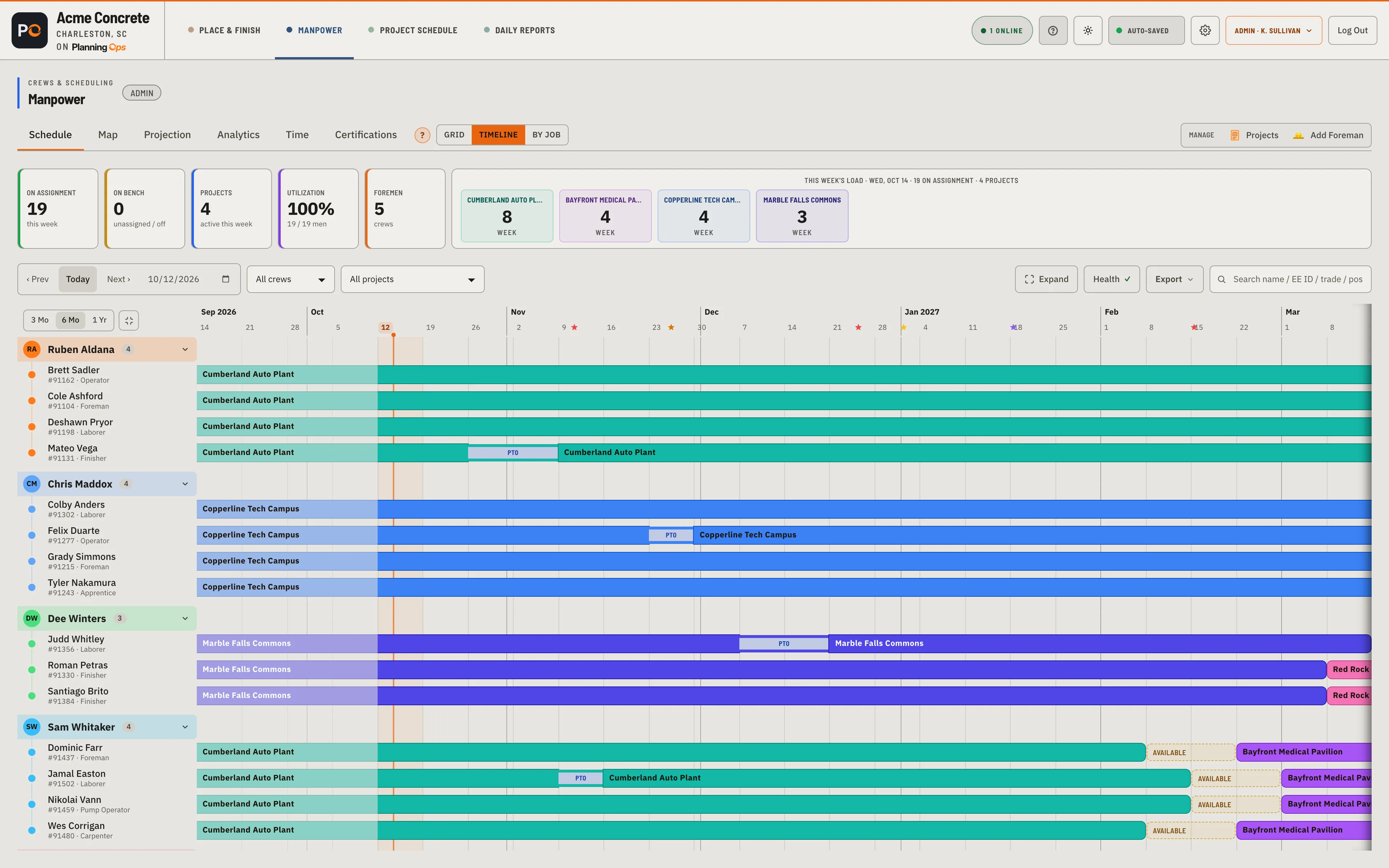The image size is (1389, 868).
Task: Set timeline range to 3 Mo
Action: (39, 320)
